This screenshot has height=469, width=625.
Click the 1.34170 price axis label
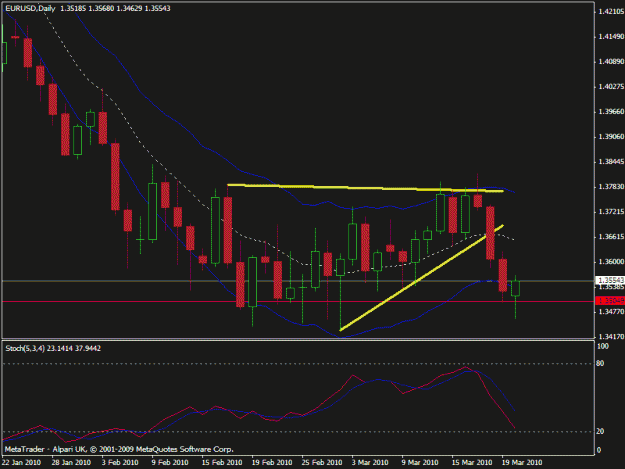click(611, 337)
